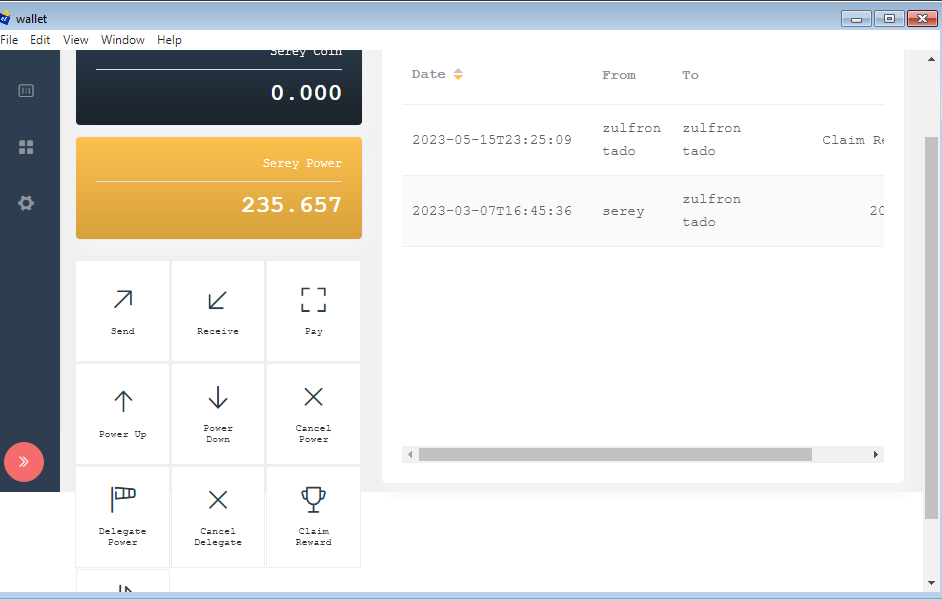Select the date 2023-05-15T23:25:09

[x=491, y=140]
